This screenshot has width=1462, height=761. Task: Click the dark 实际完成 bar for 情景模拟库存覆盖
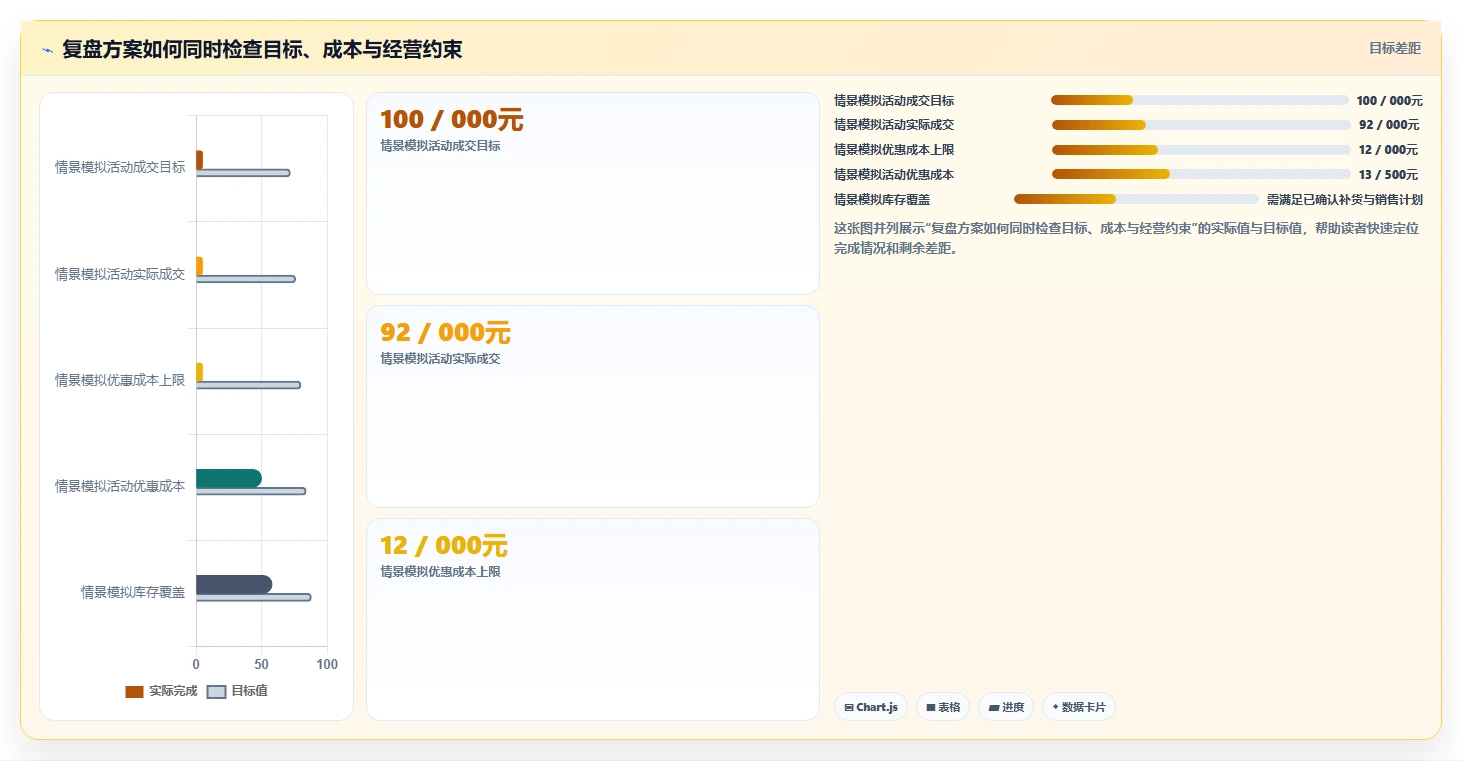[x=234, y=584]
